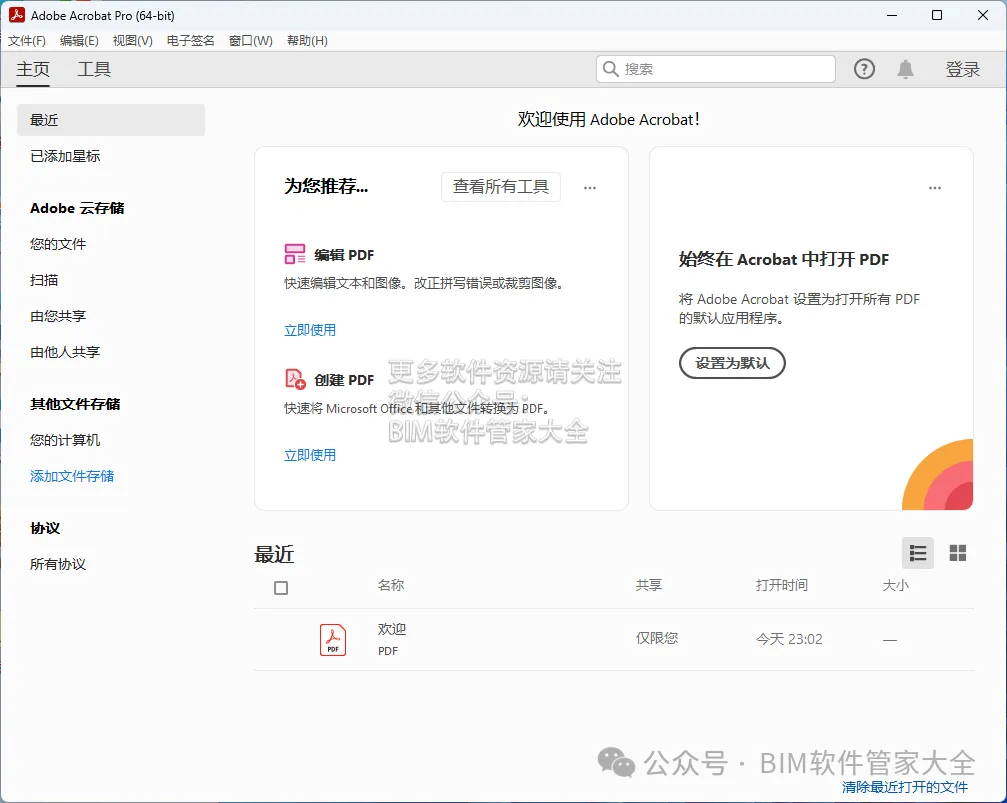This screenshot has height=803, width=1007.
Task: Switch to grid thumbnail view icon
Action: 958,553
